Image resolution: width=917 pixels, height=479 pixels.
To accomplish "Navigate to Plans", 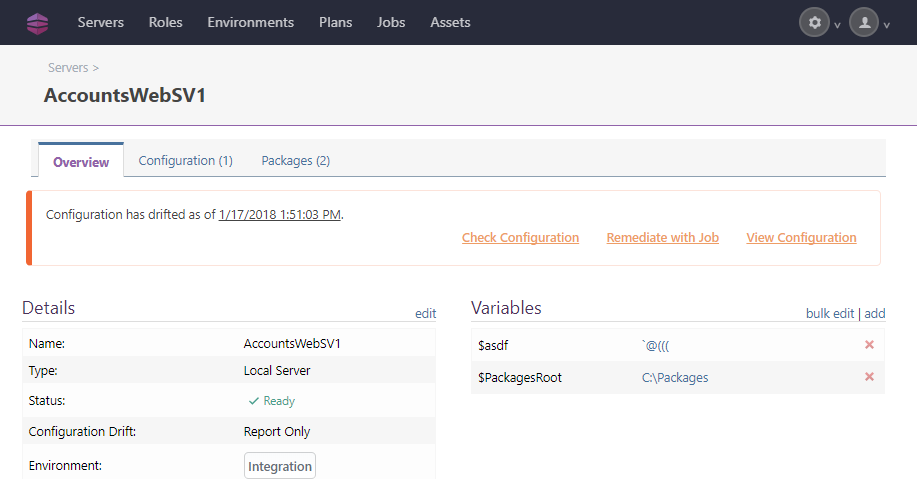I will tap(335, 22).
